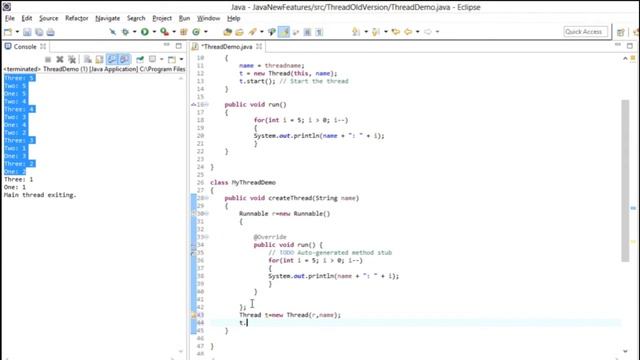Expand the Debug configurations dropdown arrow
The image size is (640, 360).
(x=134, y=32)
